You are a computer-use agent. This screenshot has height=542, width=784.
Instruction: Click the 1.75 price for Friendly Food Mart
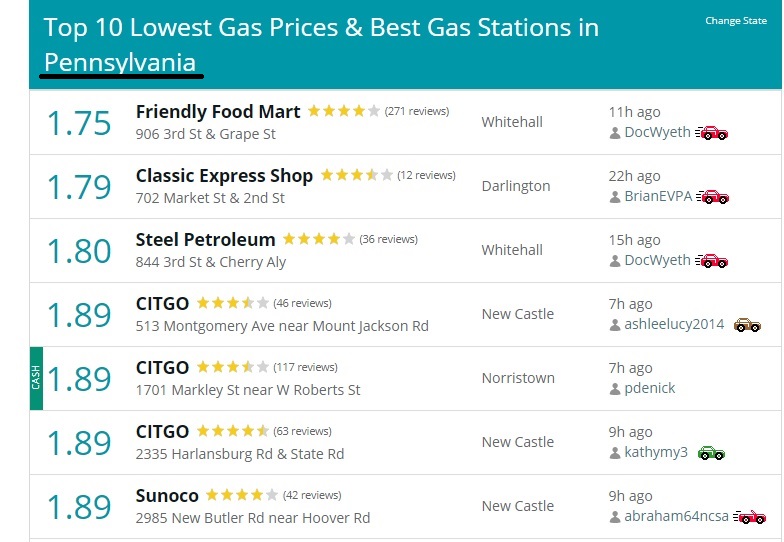point(78,123)
